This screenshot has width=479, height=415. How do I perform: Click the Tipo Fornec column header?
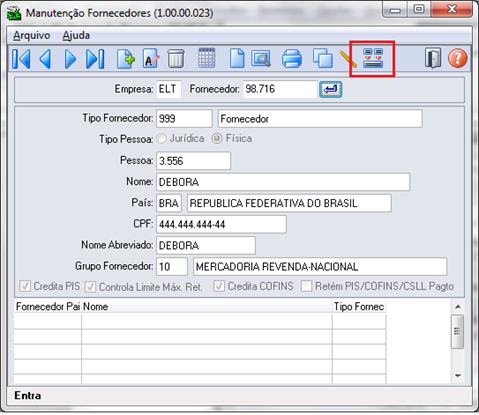pyautogui.click(x=359, y=307)
